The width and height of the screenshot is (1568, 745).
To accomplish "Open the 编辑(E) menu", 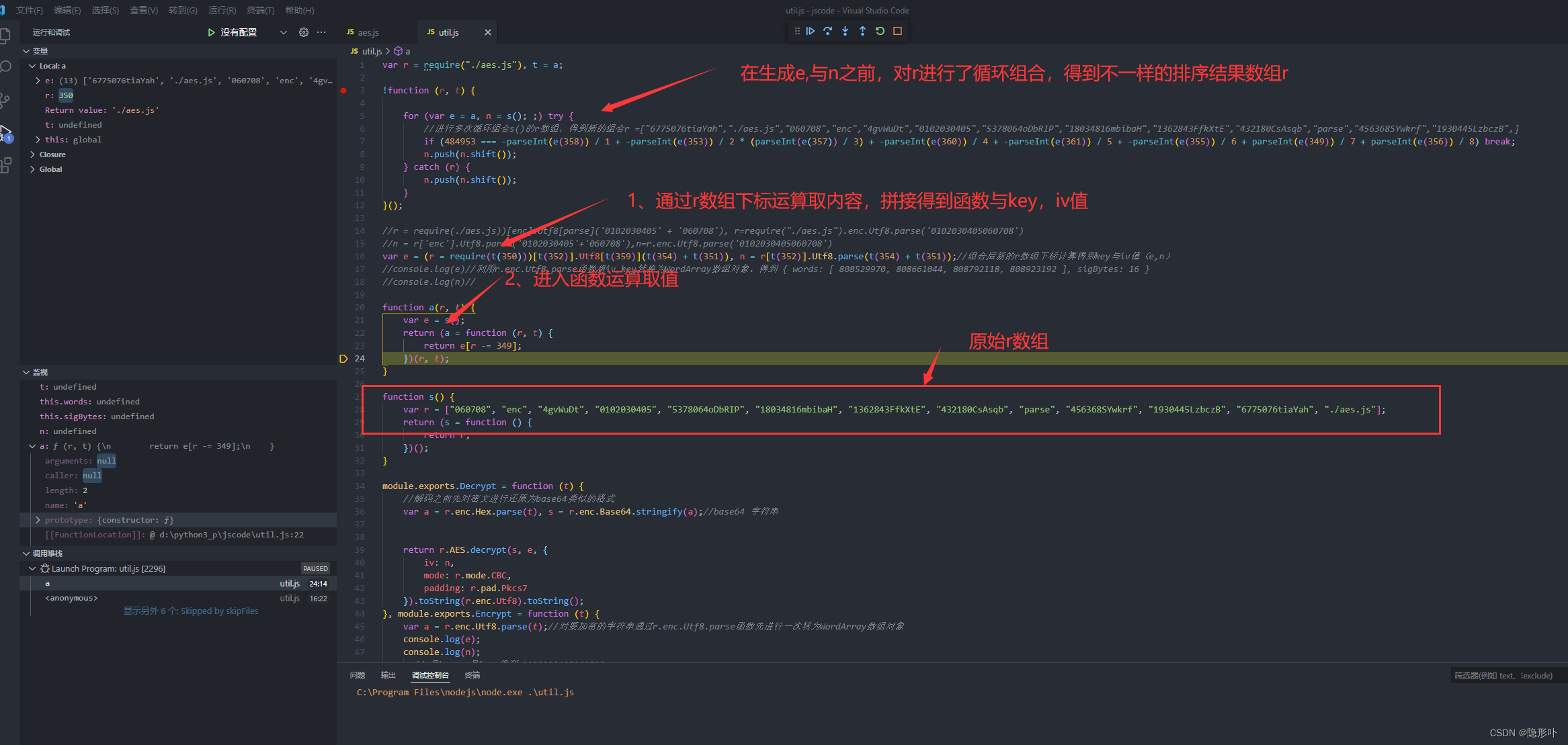I will point(68,10).
